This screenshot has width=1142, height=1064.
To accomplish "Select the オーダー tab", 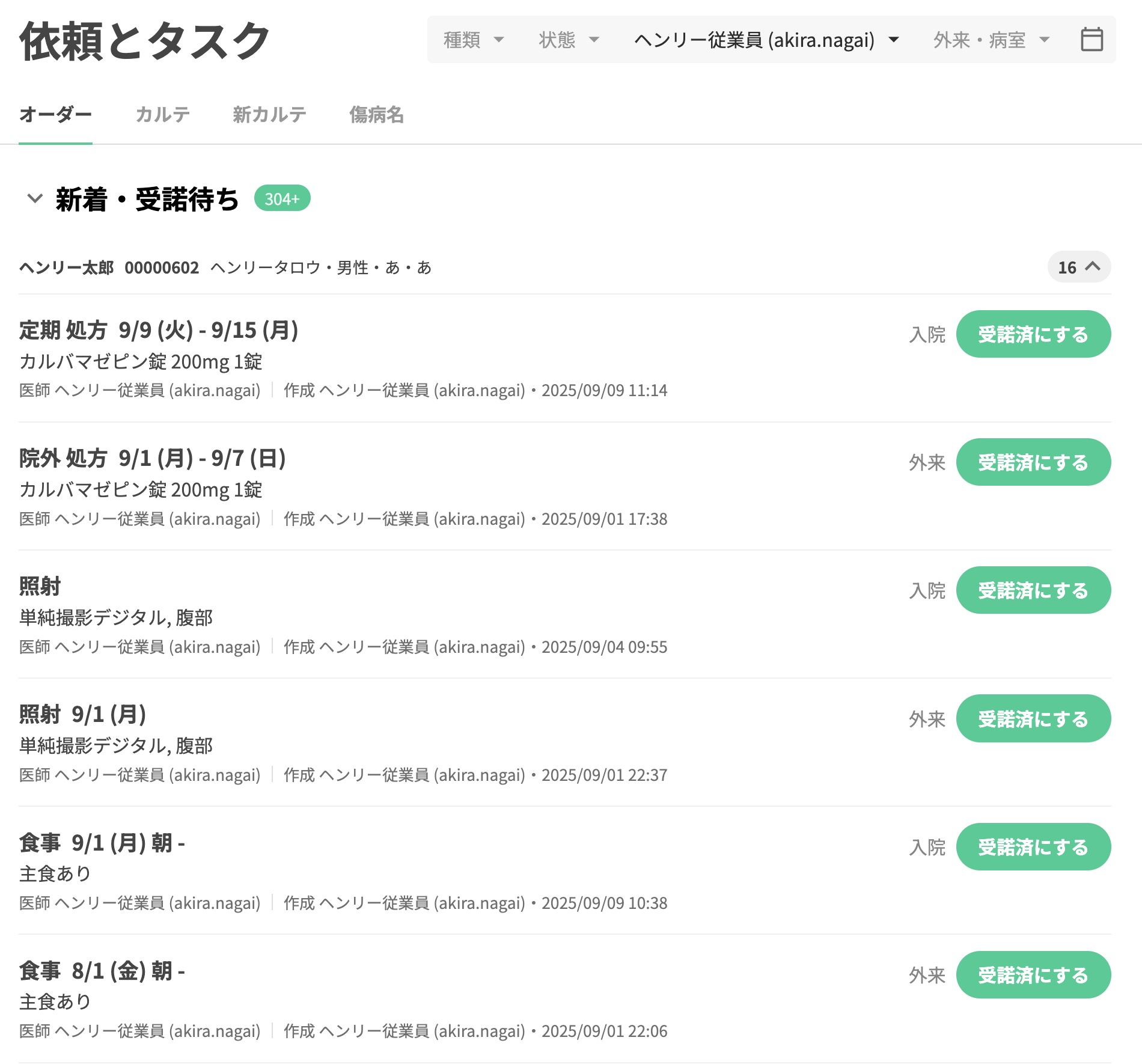I will coord(55,114).
